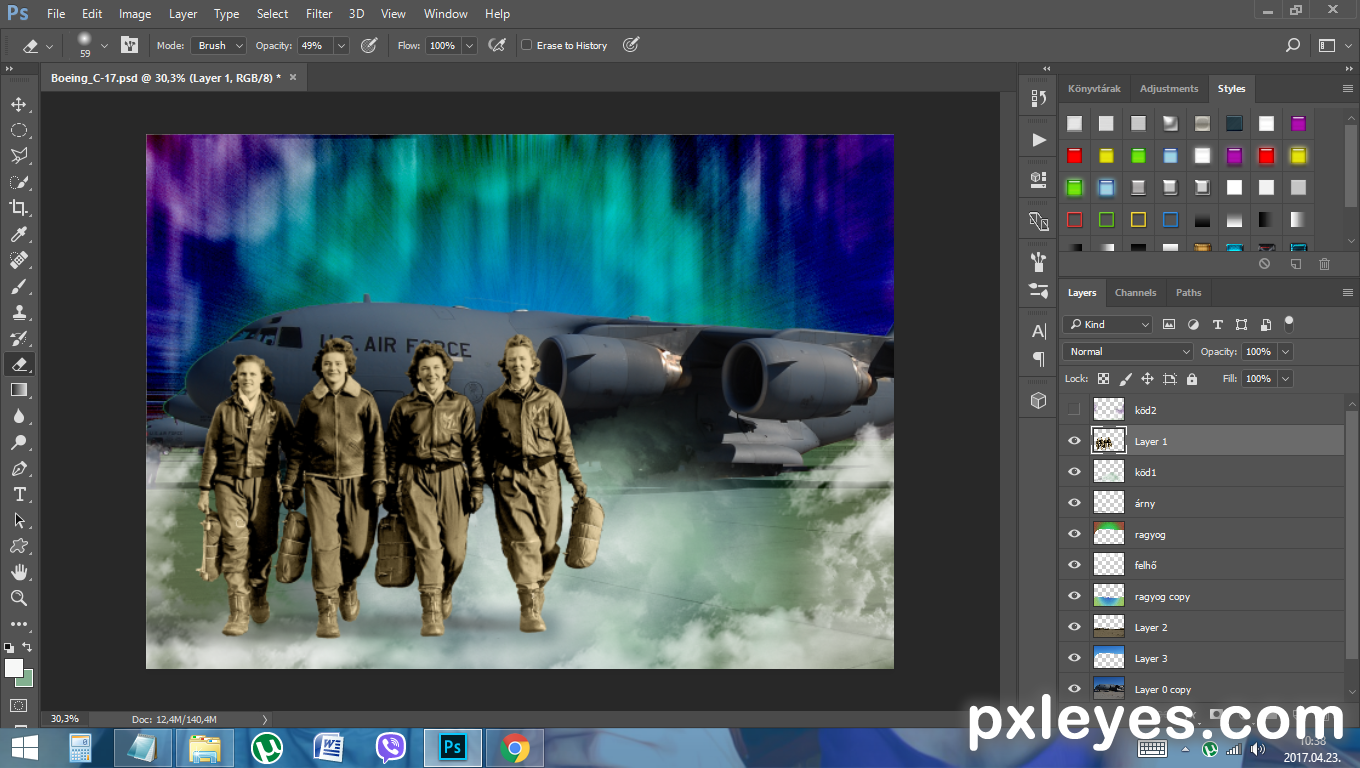The height and width of the screenshot is (768, 1360).
Task: Select the Custom Shape tool
Action: tap(19, 546)
